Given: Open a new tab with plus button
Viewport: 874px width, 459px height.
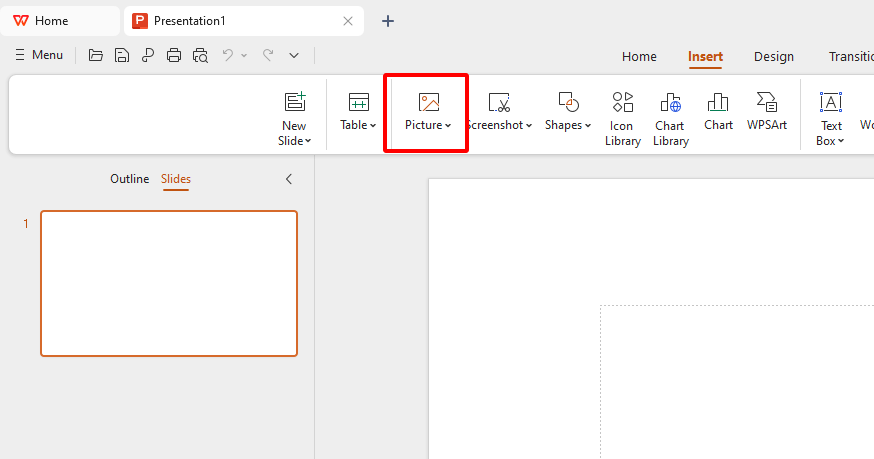Looking at the screenshot, I should 387,21.
